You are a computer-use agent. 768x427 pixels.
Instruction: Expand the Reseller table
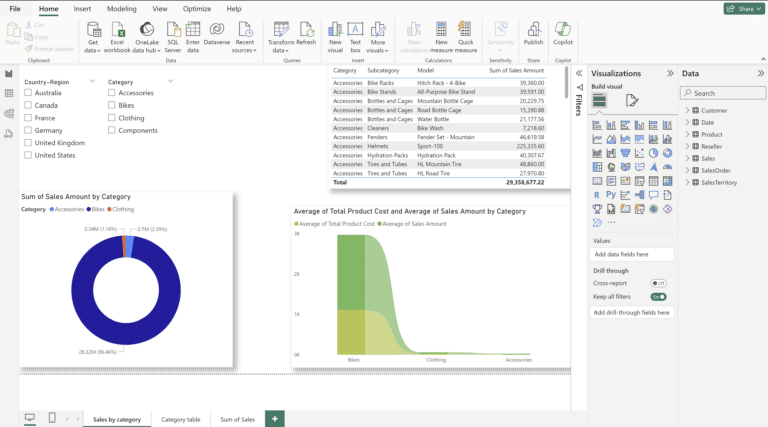[687, 146]
